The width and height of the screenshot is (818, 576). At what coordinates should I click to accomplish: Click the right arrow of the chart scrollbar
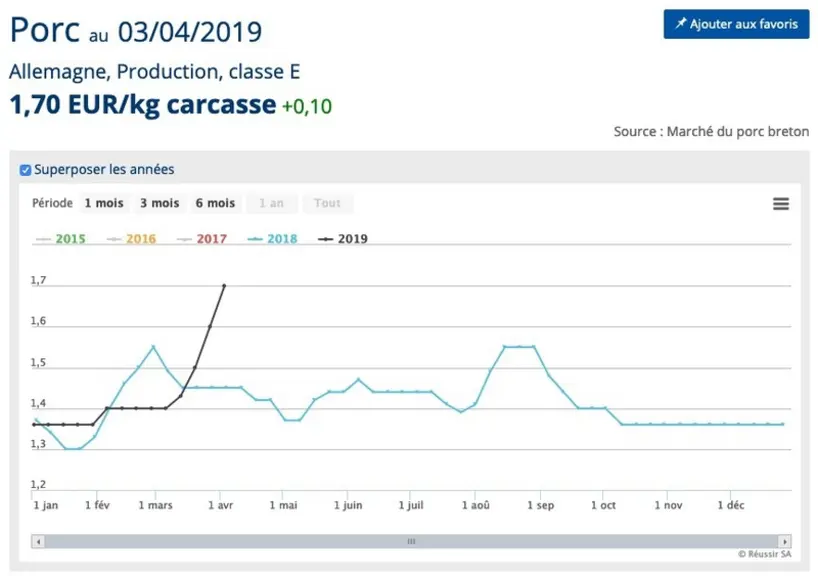click(785, 541)
